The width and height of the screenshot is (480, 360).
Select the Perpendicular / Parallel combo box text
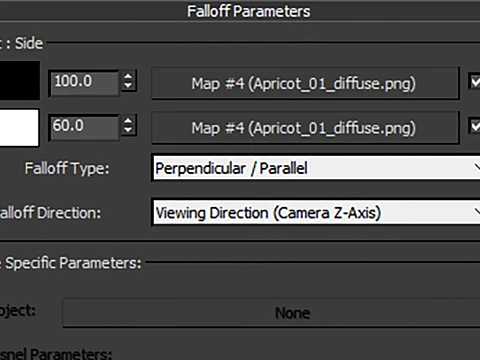tap(231, 168)
